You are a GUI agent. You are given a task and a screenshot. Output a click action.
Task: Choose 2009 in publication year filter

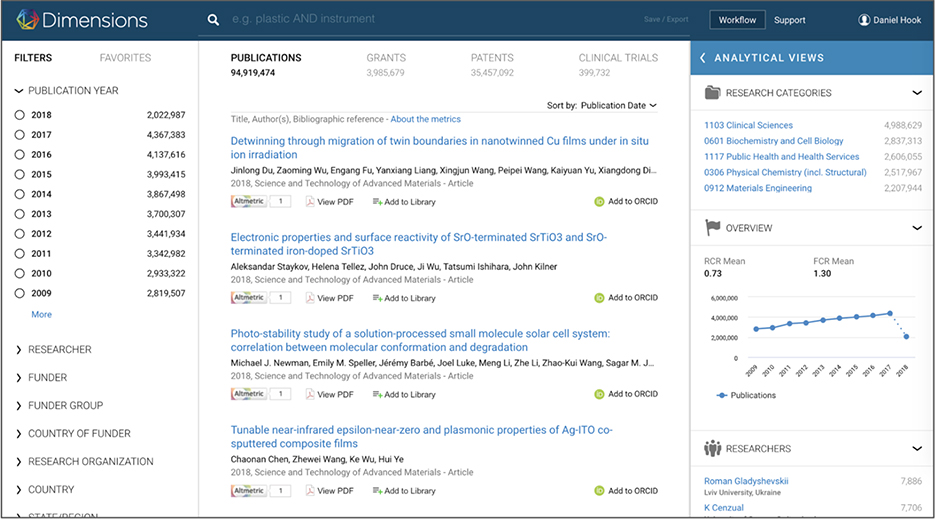click(20, 294)
